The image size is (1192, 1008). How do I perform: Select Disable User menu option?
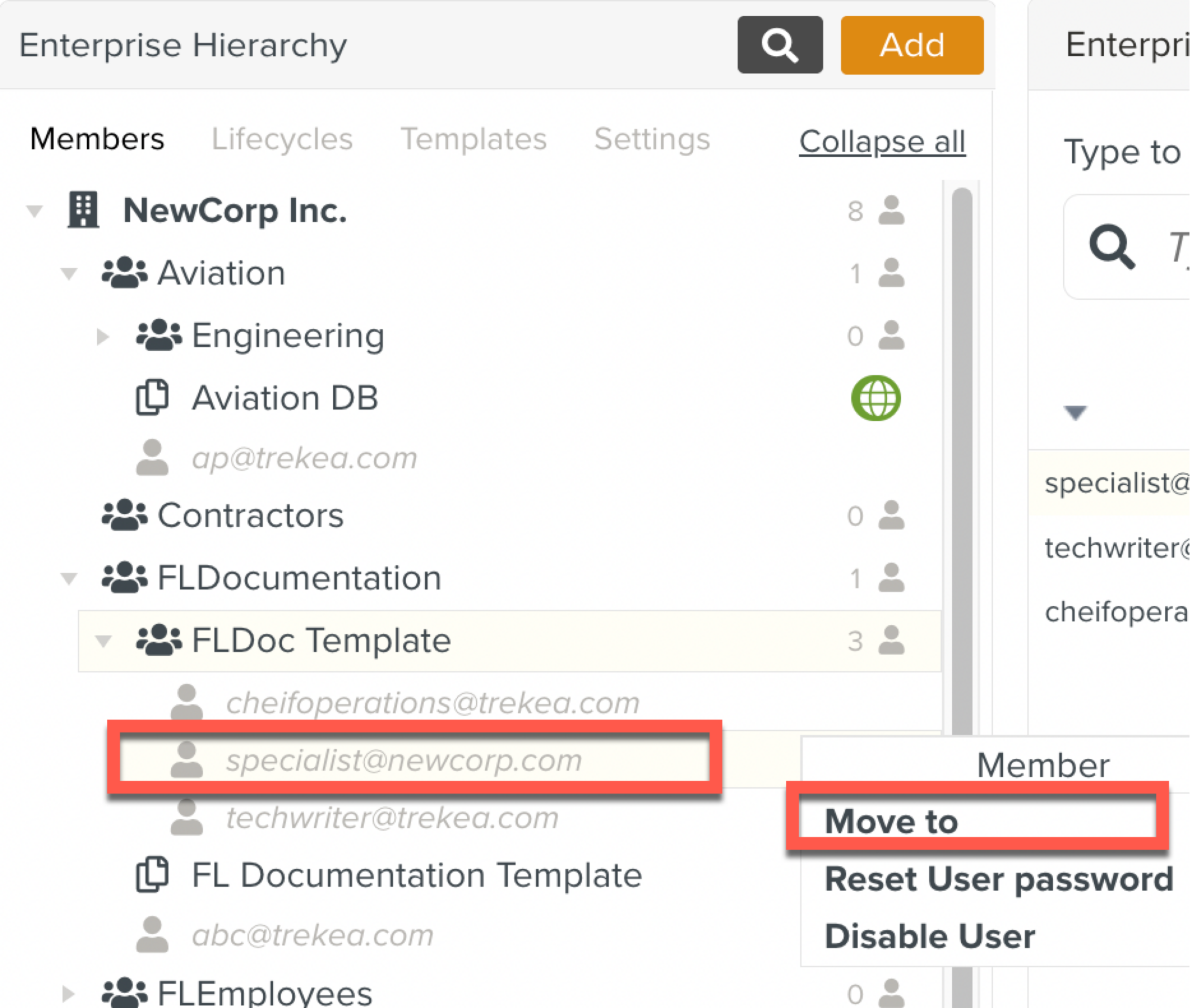(x=930, y=936)
